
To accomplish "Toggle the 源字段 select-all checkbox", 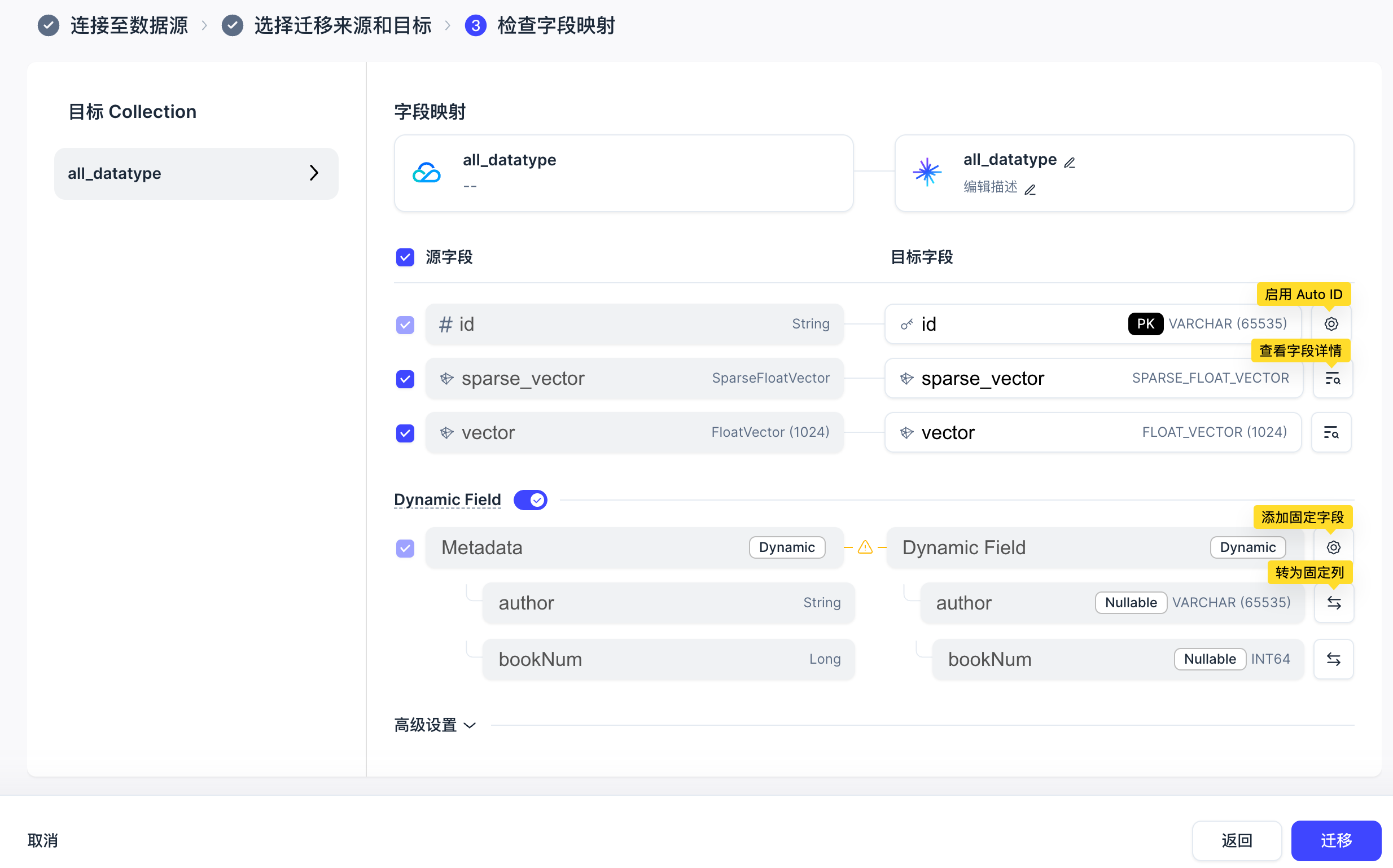I will coord(405,257).
